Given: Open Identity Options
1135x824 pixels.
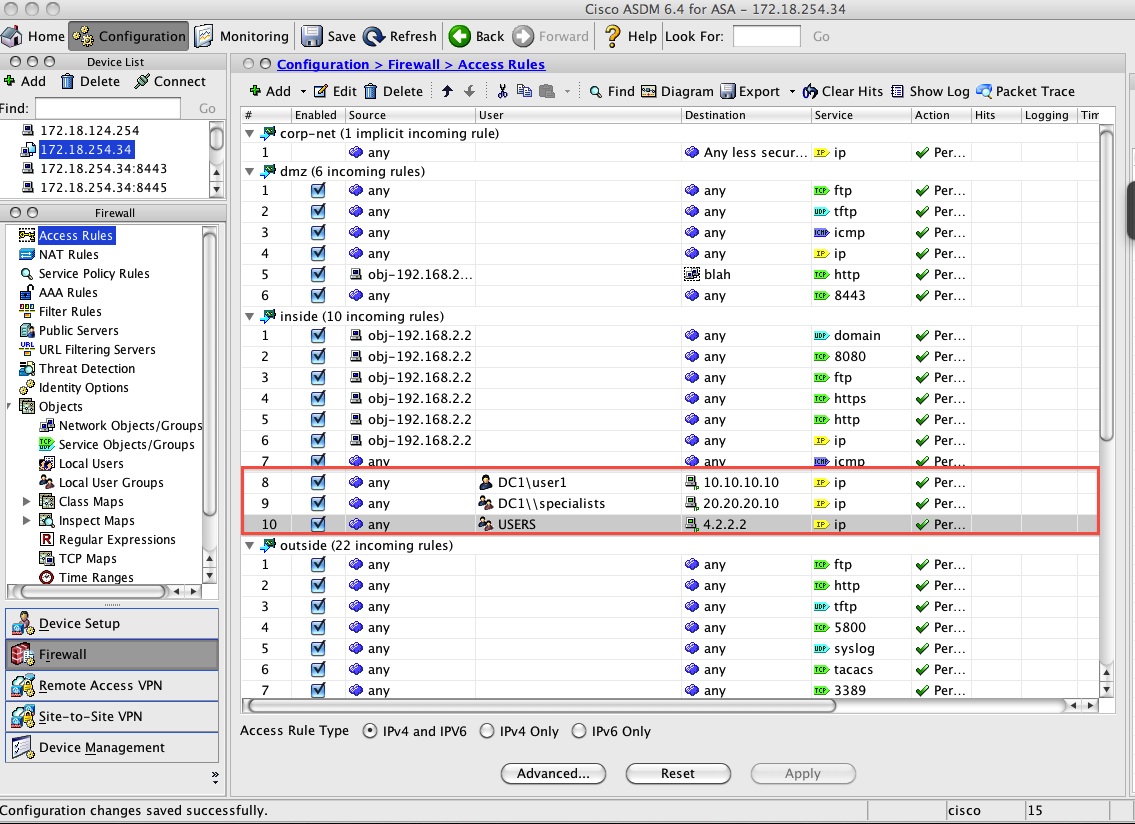Looking at the screenshot, I should point(83,387).
